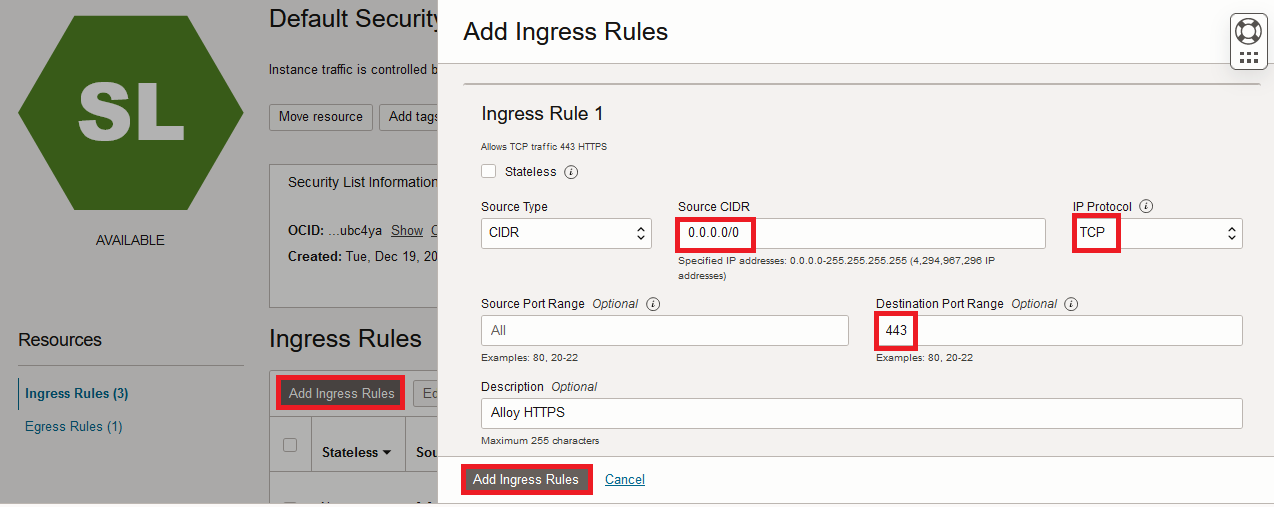Focus the Description text field
The image size is (1274, 507).
pos(861,413)
